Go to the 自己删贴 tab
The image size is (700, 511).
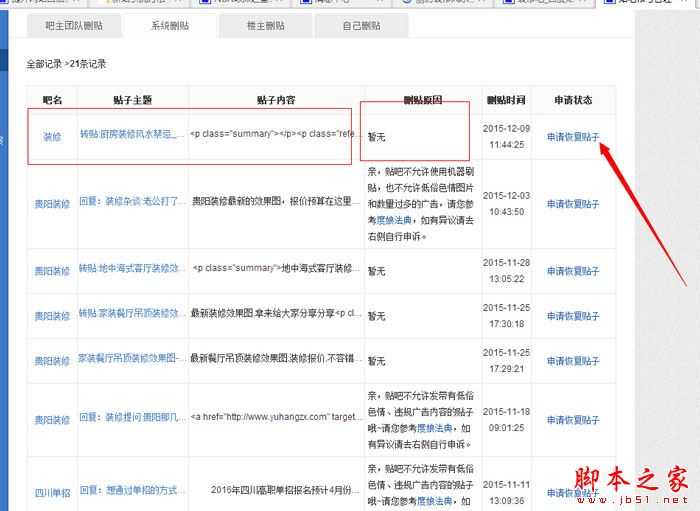coord(360,25)
